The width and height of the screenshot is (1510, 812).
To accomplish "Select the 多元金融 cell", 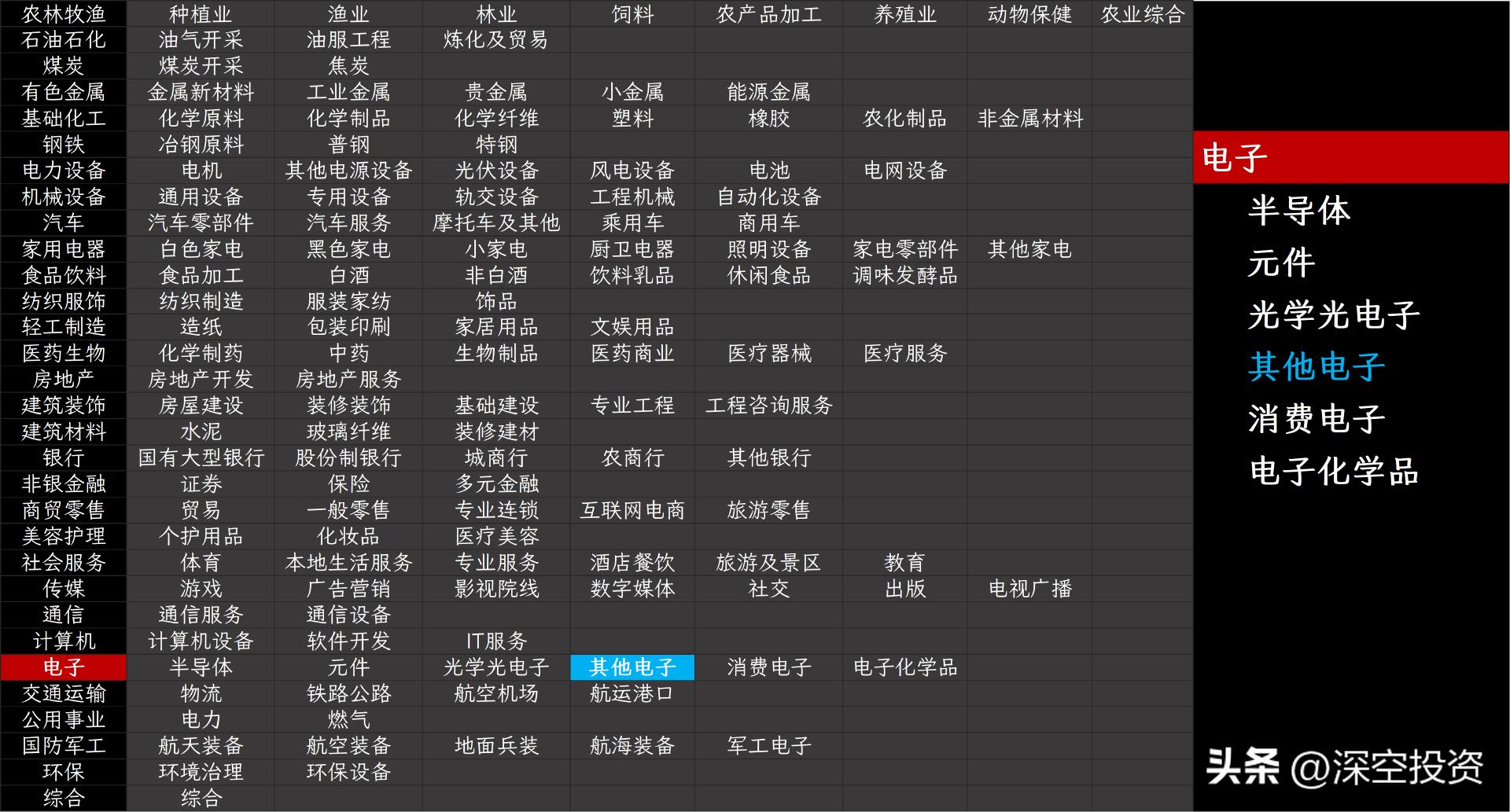I will pyautogui.click(x=495, y=484).
